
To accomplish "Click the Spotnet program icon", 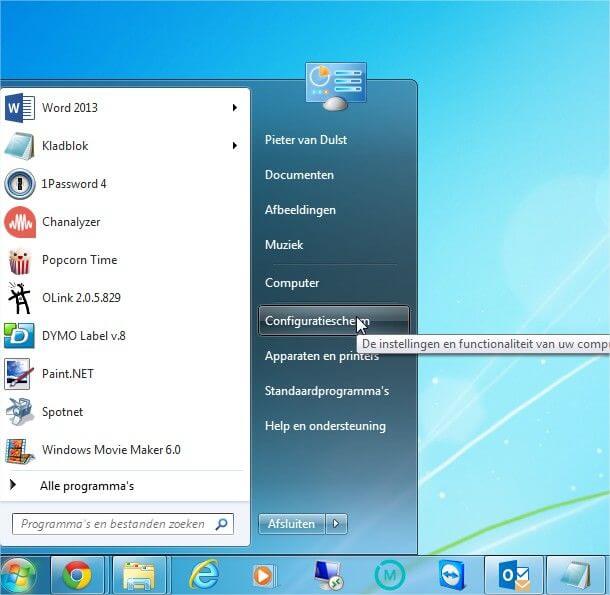I will click(x=18, y=411).
